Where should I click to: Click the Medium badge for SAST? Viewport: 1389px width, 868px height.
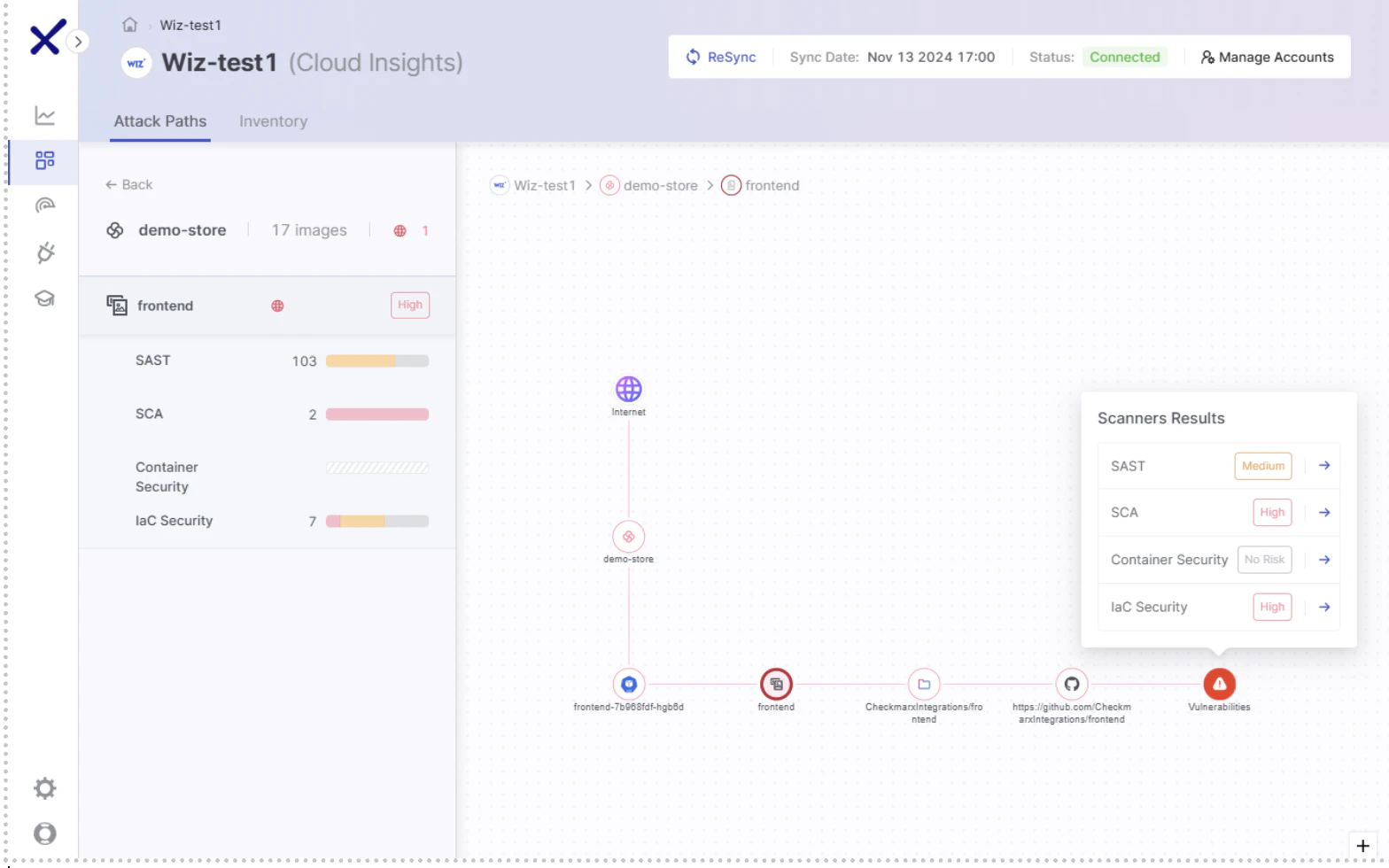click(1263, 466)
